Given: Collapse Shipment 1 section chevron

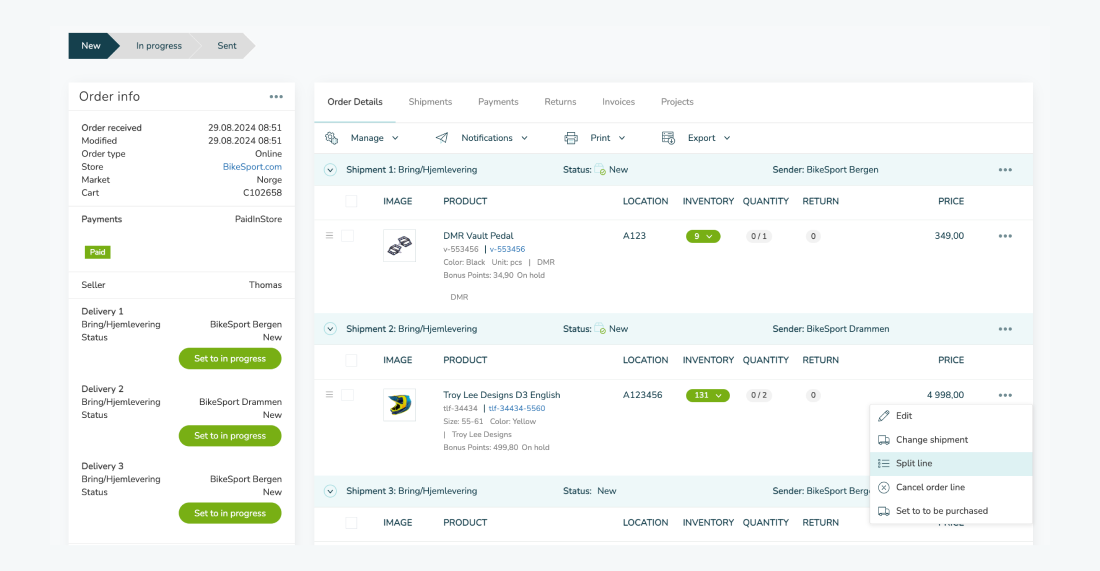Looking at the screenshot, I should 330,170.
